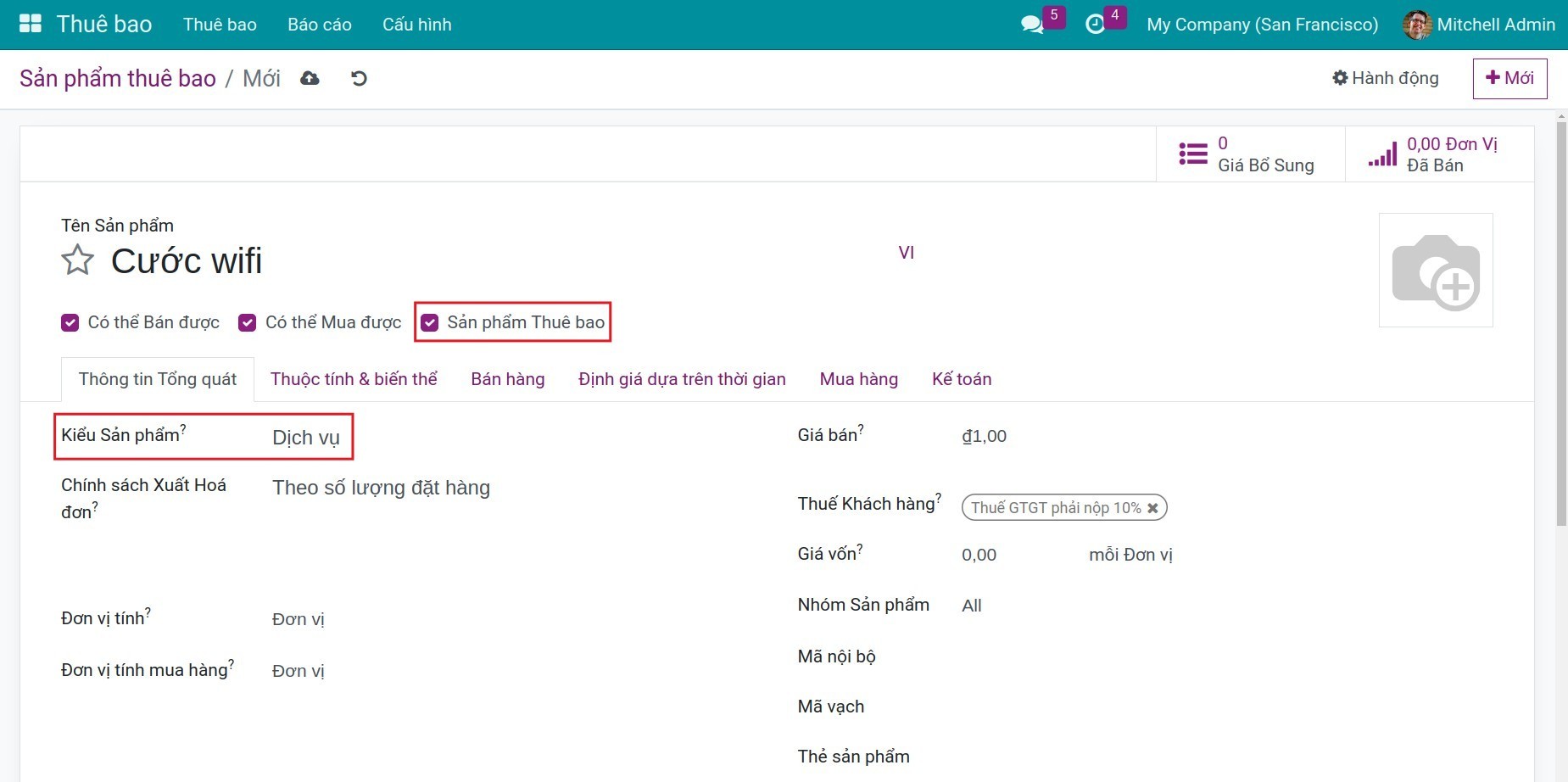Disable the Sản phẩm Thuê bao checkbox
1568x782 pixels.
click(x=430, y=323)
